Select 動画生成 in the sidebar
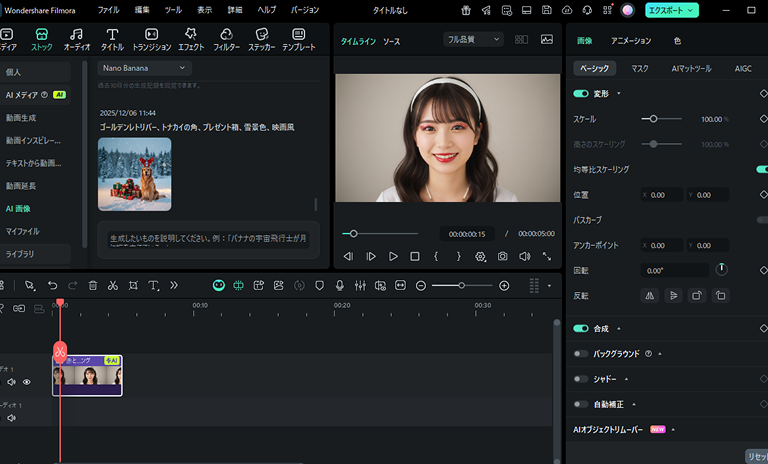The image size is (768, 464). tap(21, 117)
